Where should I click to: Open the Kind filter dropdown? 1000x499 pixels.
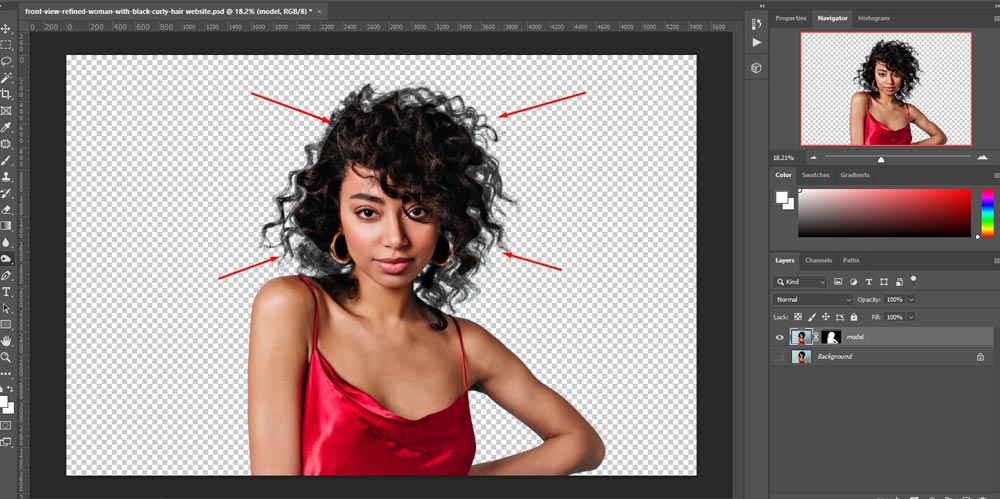click(800, 281)
